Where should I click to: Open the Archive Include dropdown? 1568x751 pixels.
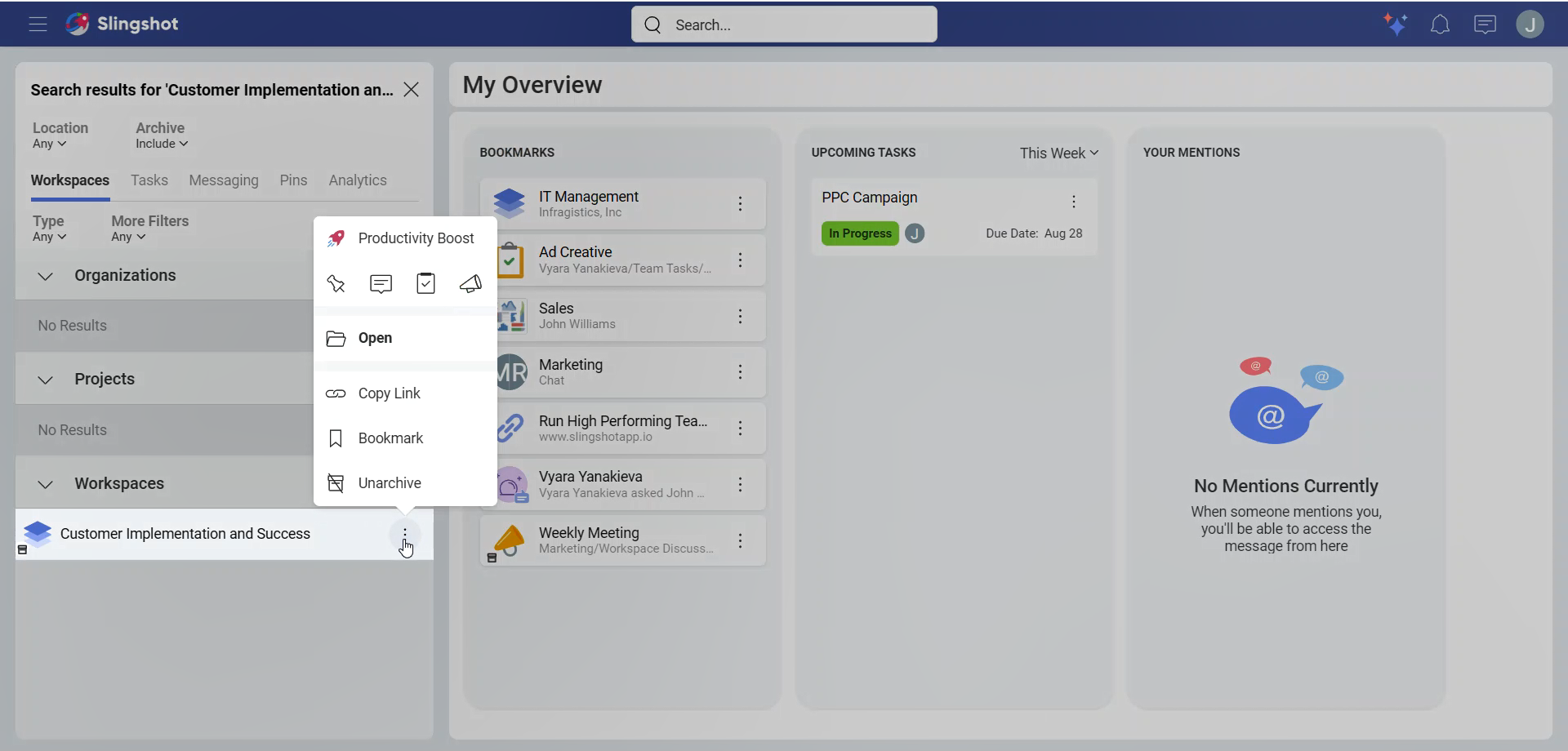click(162, 144)
